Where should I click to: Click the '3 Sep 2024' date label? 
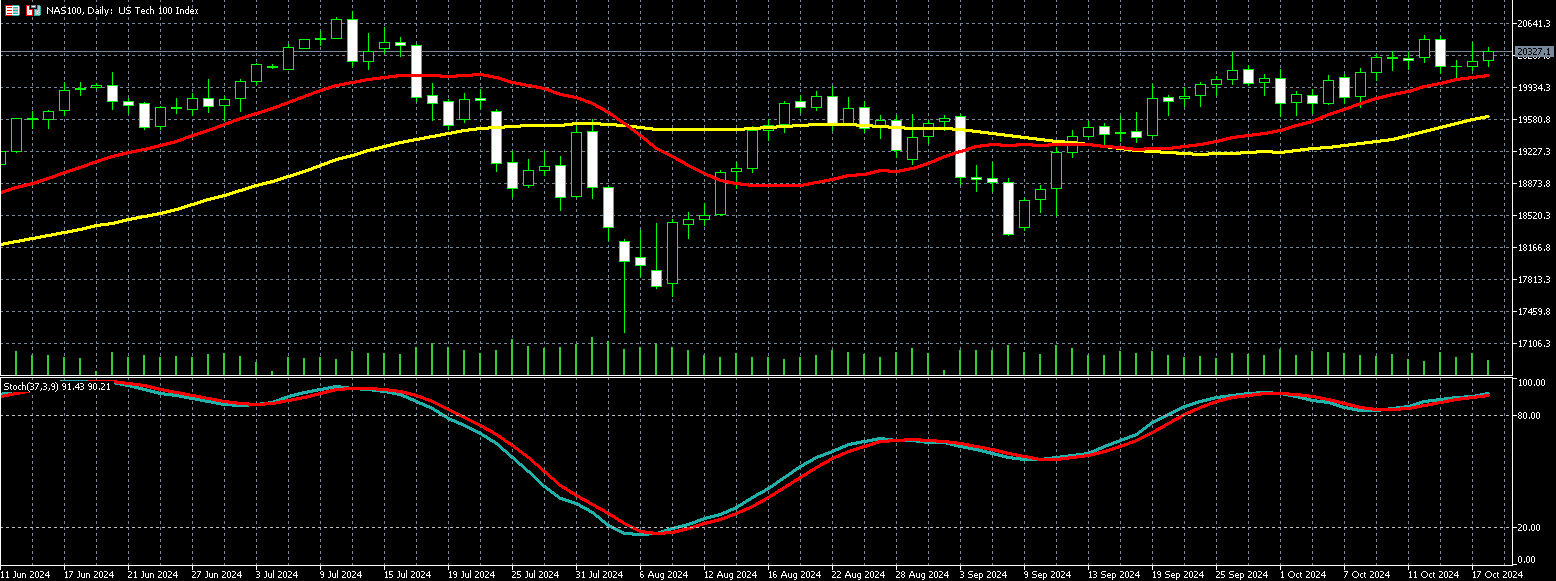[x=983, y=575]
